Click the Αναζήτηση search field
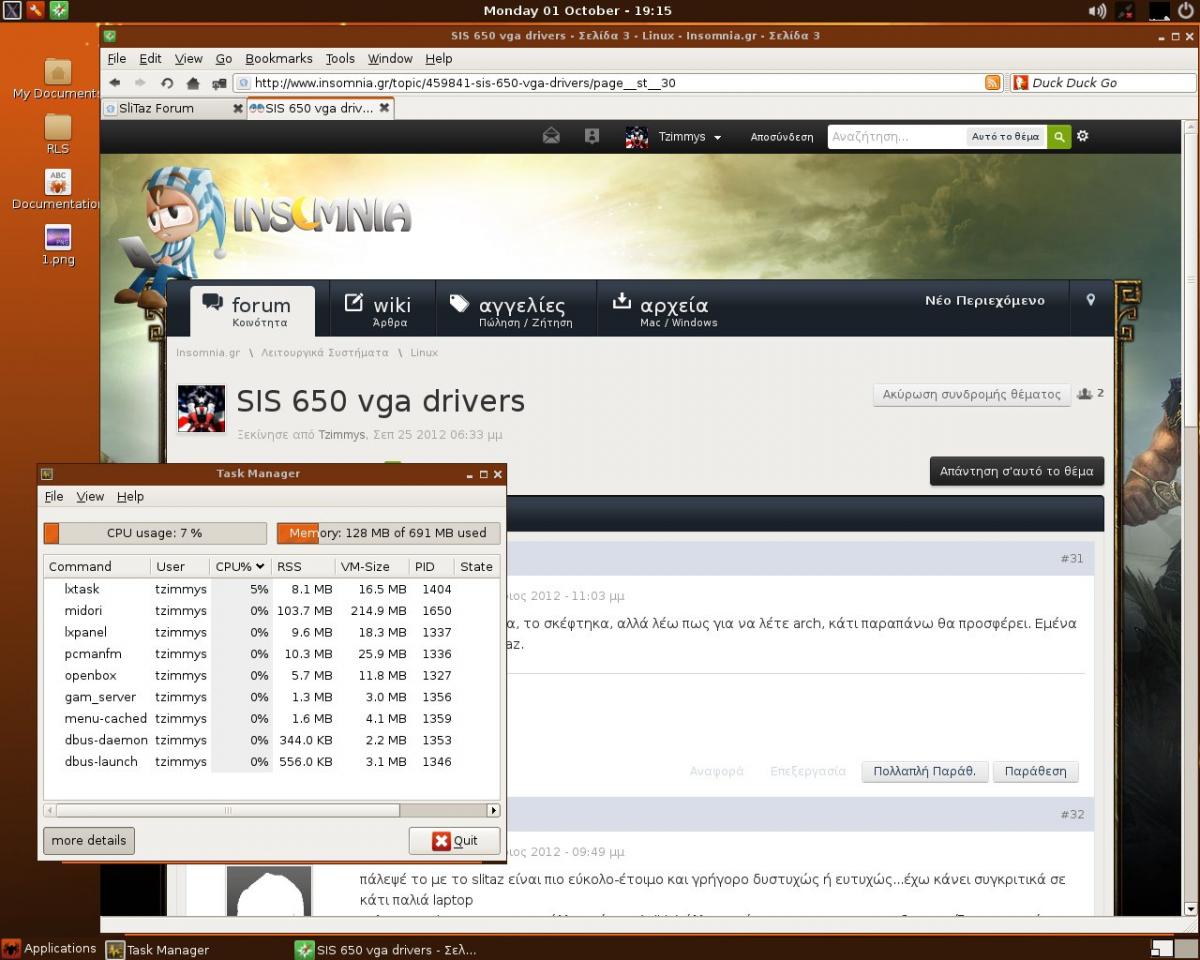This screenshot has height=960, width=1200. point(897,137)
